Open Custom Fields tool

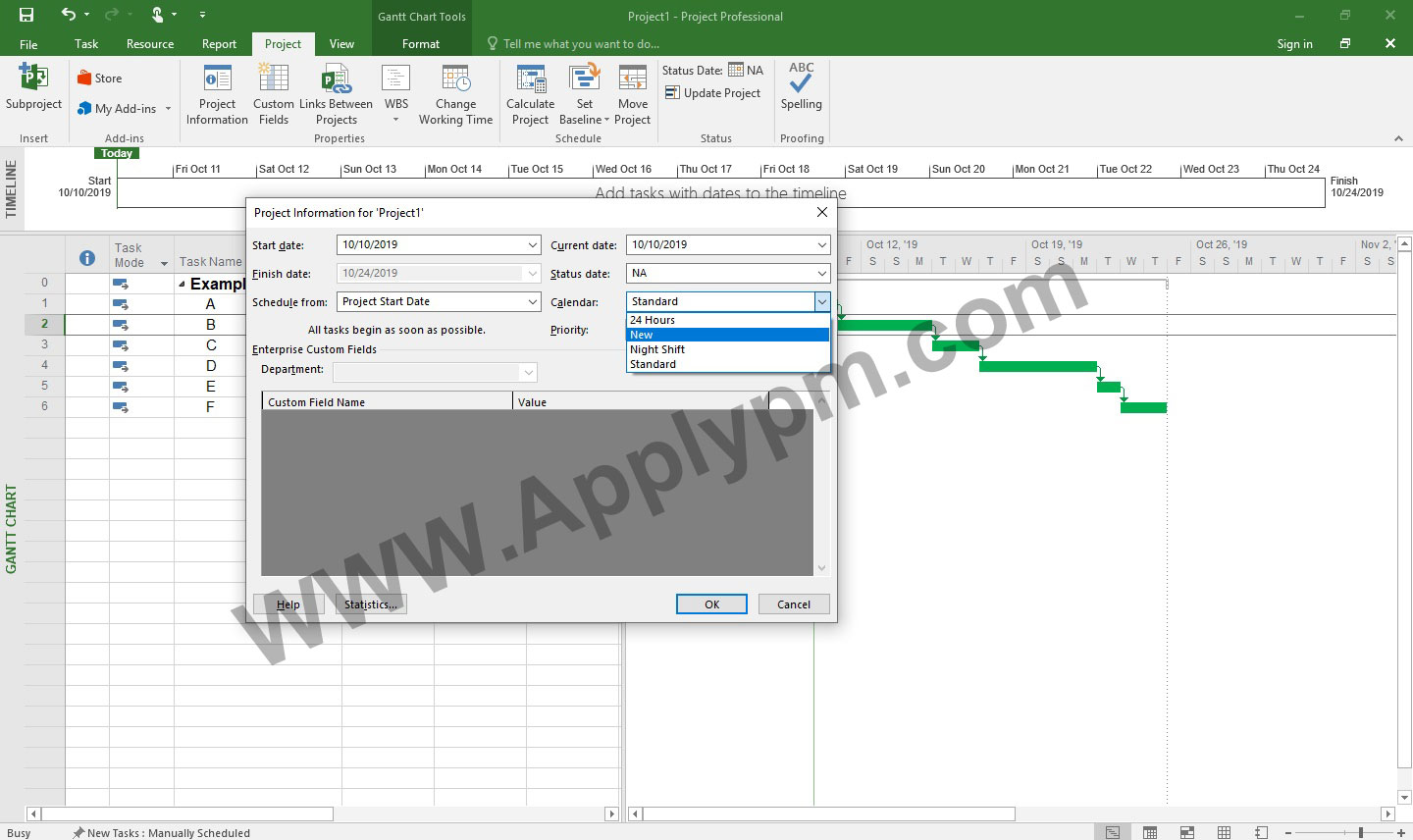(274, 95)
